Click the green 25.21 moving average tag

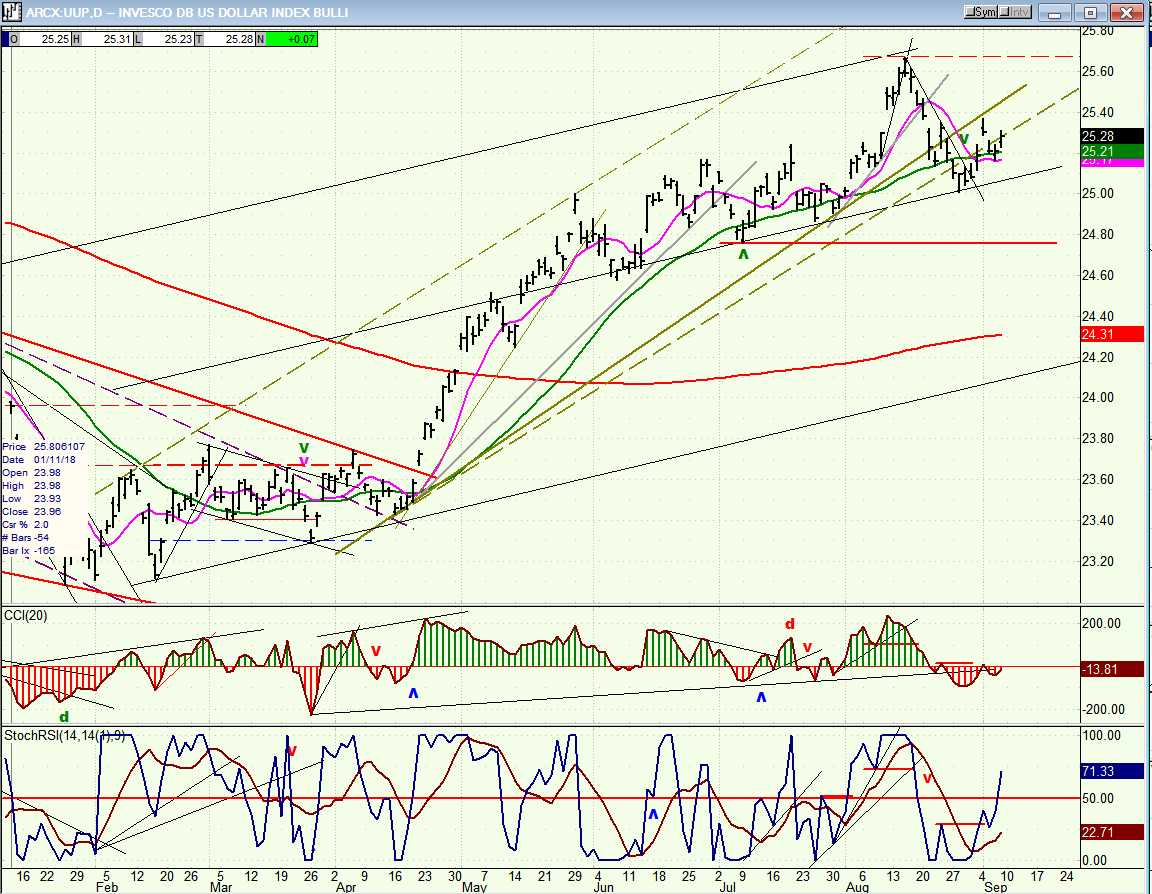click(x=1112, y=151)
